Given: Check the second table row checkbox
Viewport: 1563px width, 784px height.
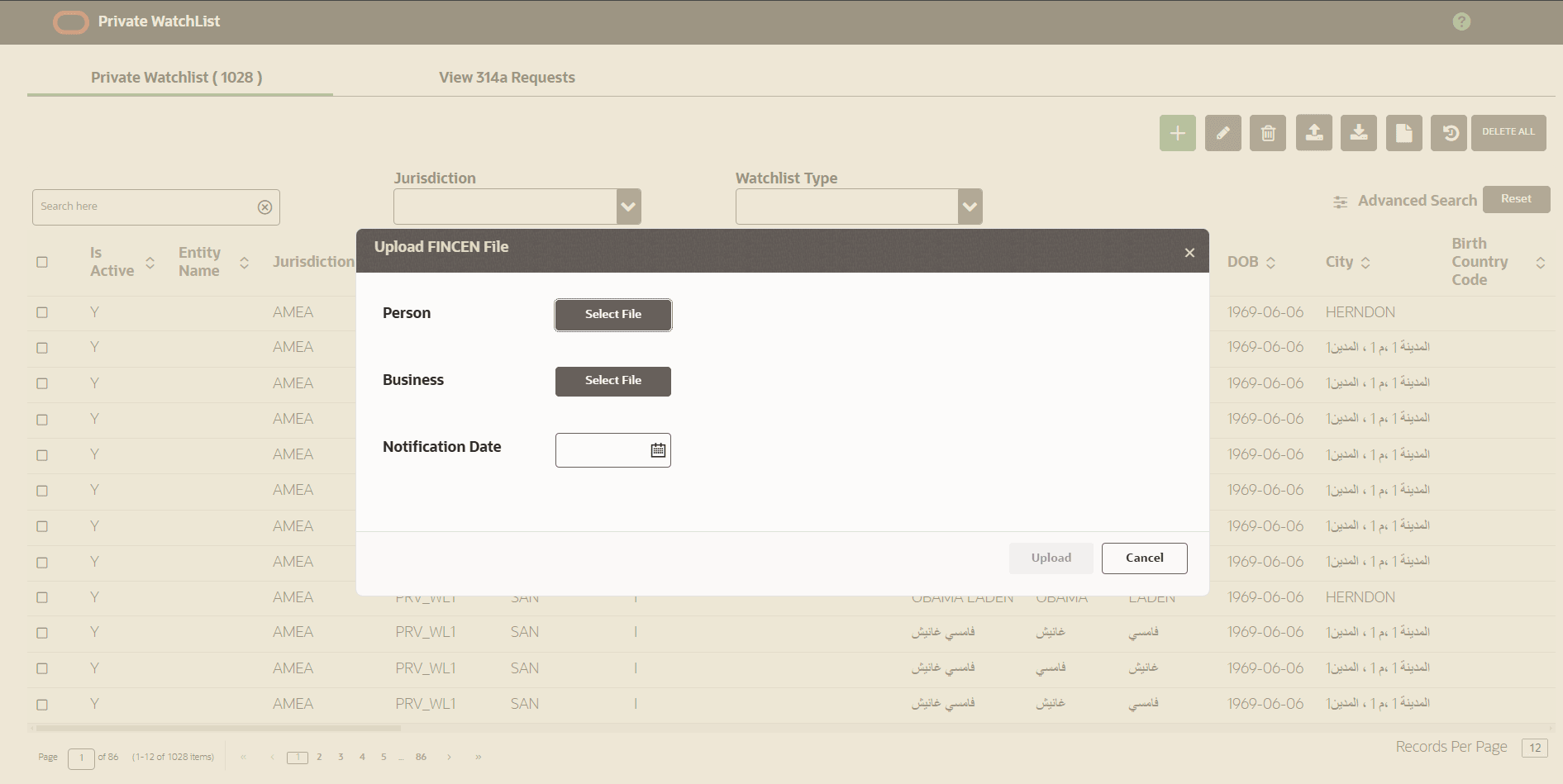Looking at the screenshot, I should point(42,348).
